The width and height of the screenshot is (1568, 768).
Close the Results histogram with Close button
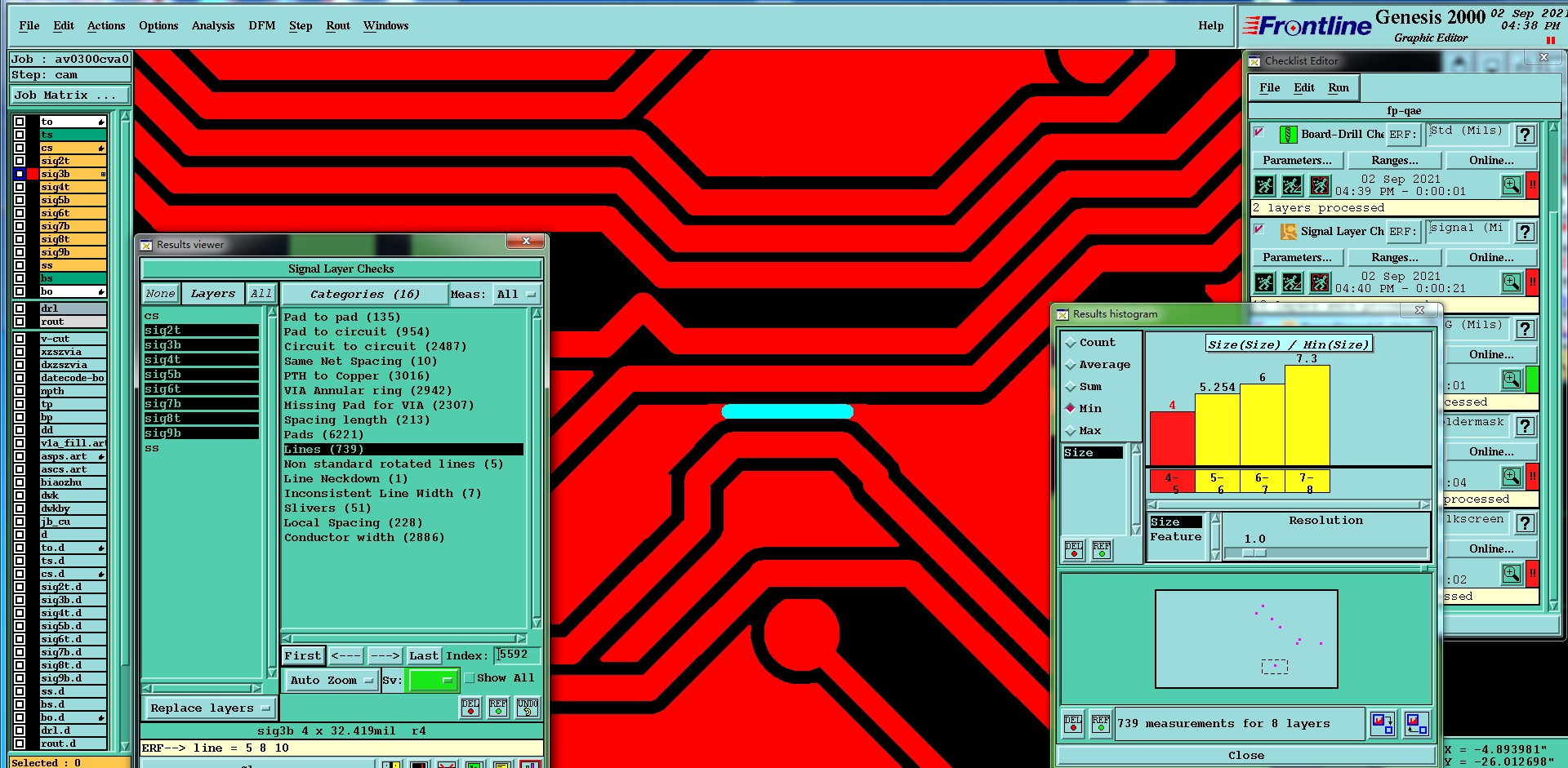pos(1246,756)
